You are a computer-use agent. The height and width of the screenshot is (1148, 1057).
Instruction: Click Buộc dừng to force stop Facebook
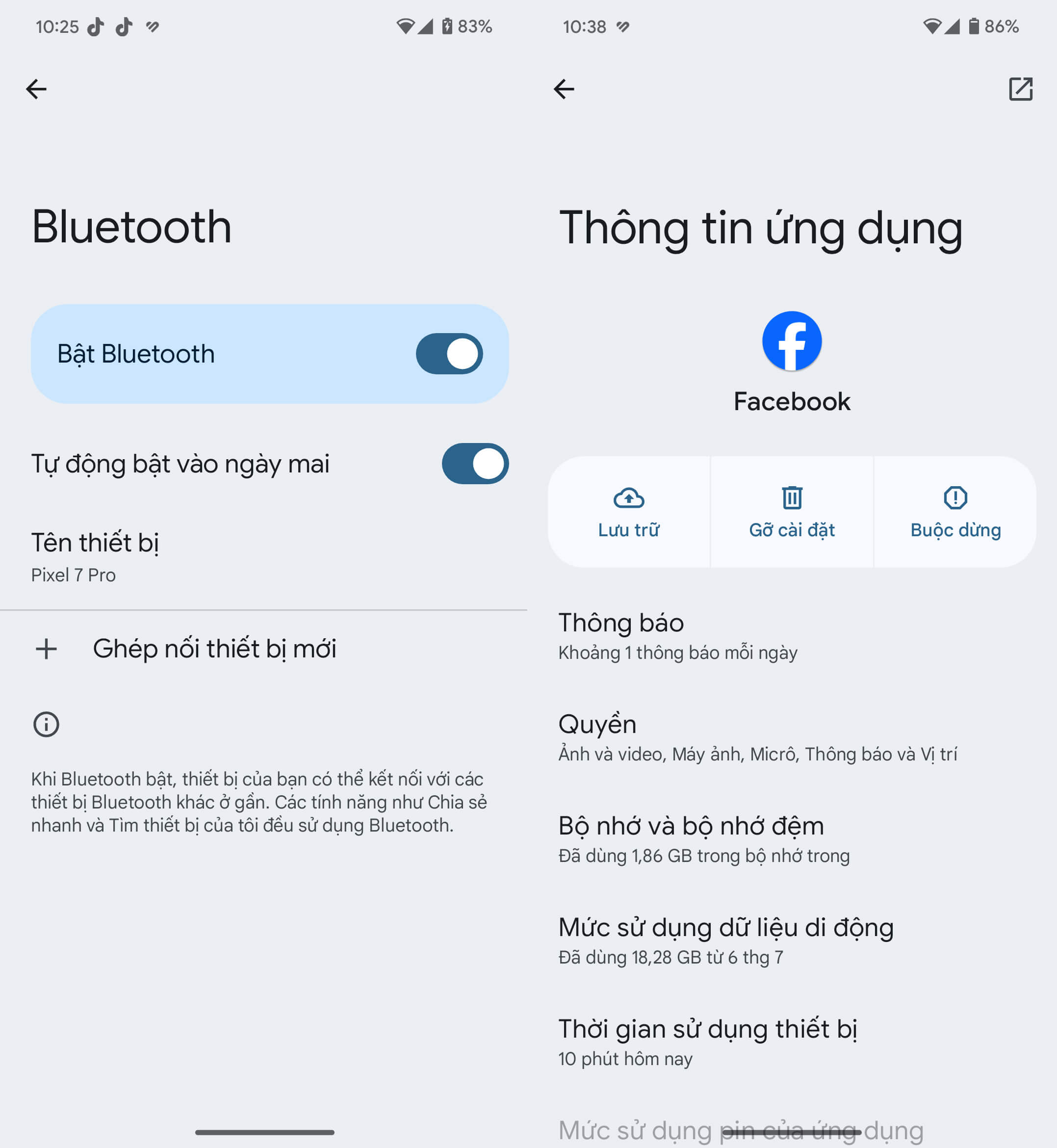pyautogui.click(x=954, y=511)
